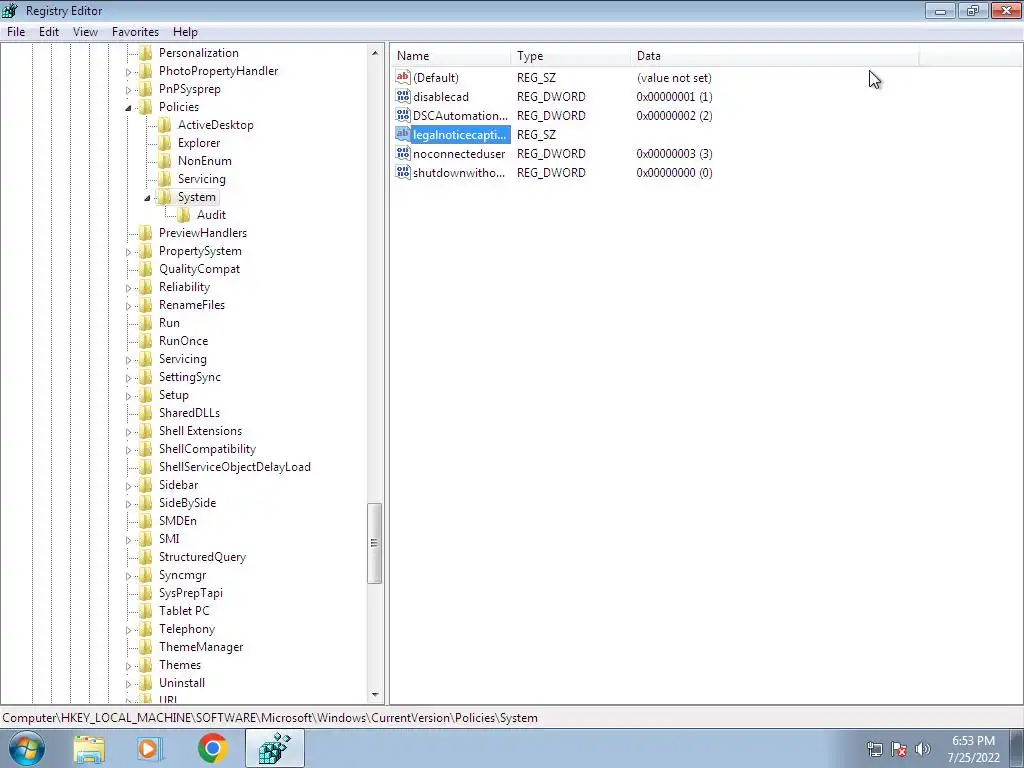Image resolution: width=1024 pixels, height=768 pixels.
Task: Click the Registry Editor taskbar button
Action: coord(274,748)
